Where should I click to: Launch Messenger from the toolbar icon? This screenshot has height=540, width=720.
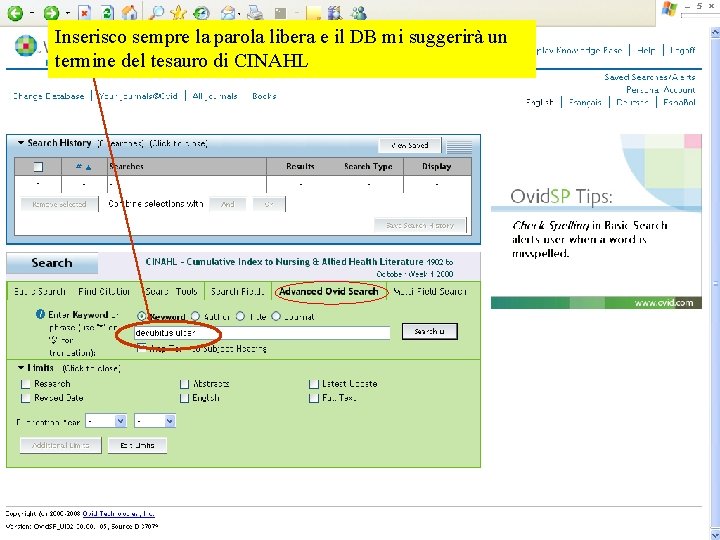pyautogui.click(x=359, y=13)
